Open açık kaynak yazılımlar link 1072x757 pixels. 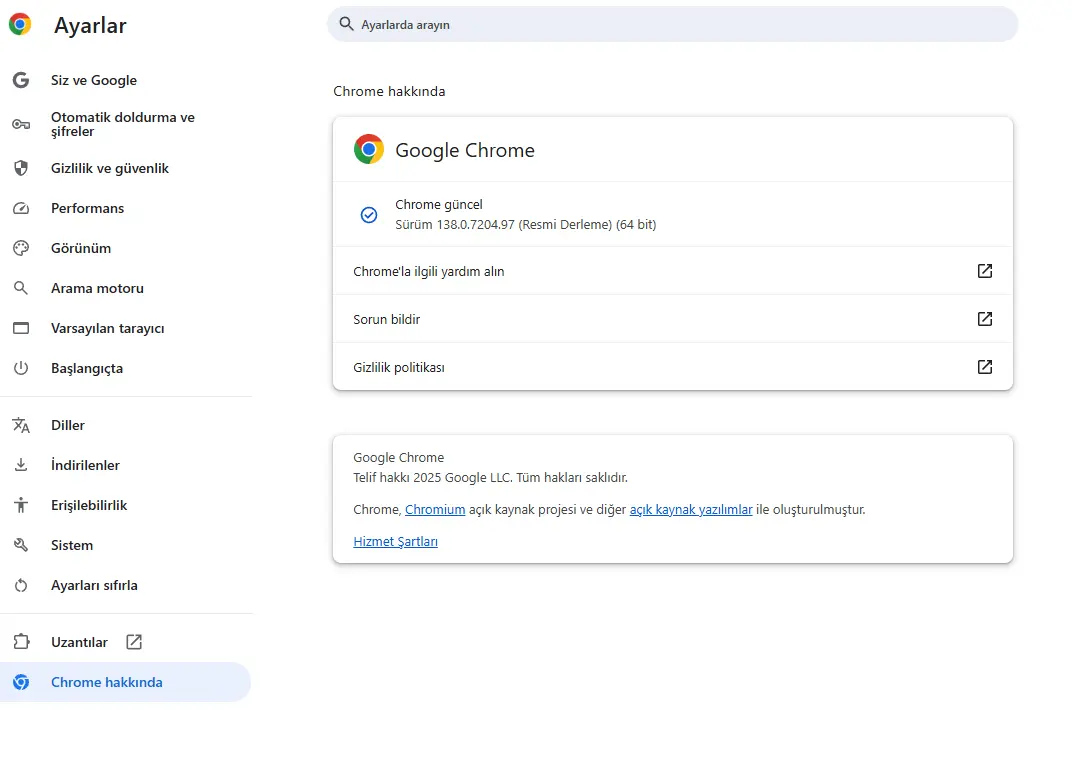691,509
